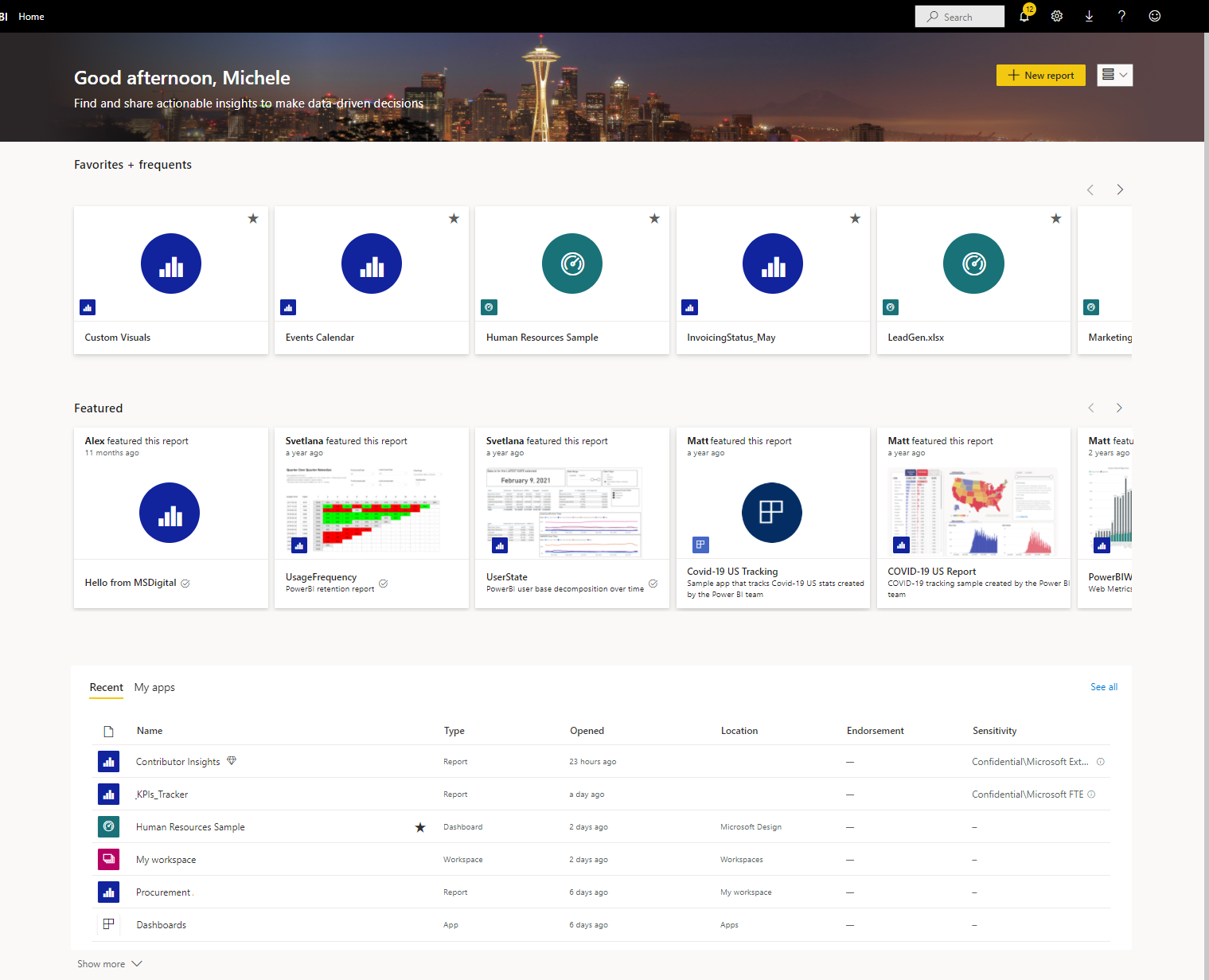Screen dimensions: 1209x980
Task: Click UsageFrequency endorsement badge
Action: 383,584
